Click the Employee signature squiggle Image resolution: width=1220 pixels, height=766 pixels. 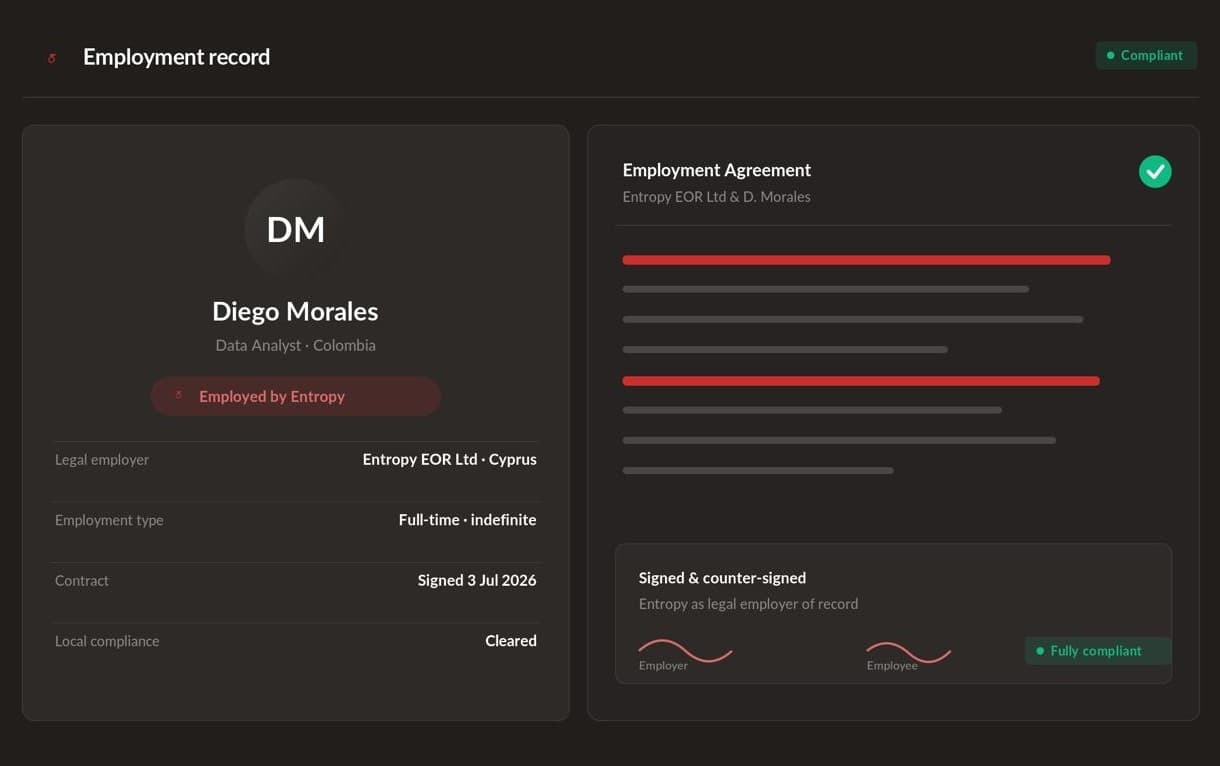tap(908, 652)
